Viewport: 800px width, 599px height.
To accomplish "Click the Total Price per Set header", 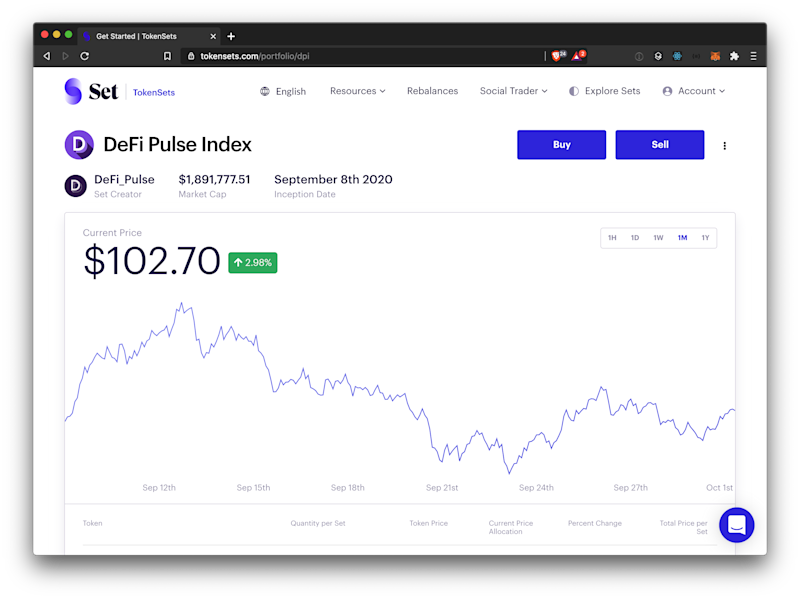I will click(683, 527).
